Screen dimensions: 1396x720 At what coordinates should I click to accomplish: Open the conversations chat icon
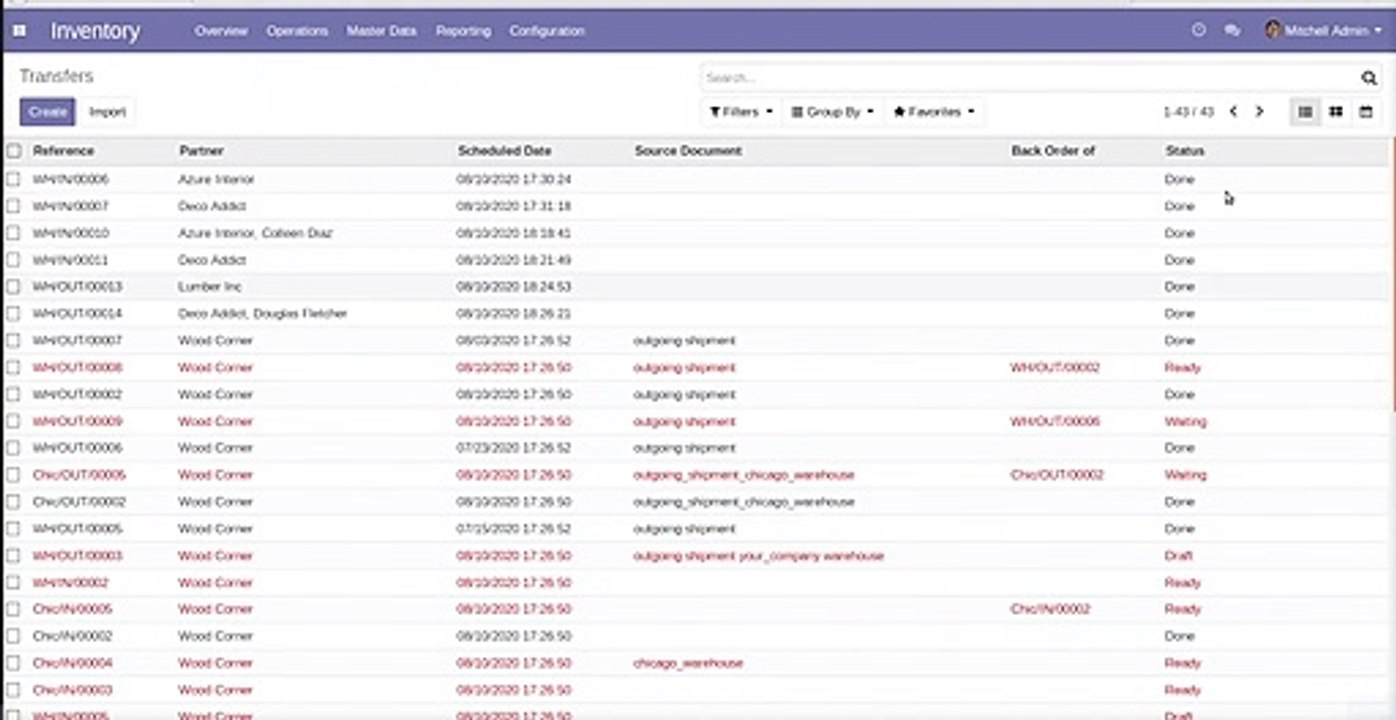pos(1232,31)
